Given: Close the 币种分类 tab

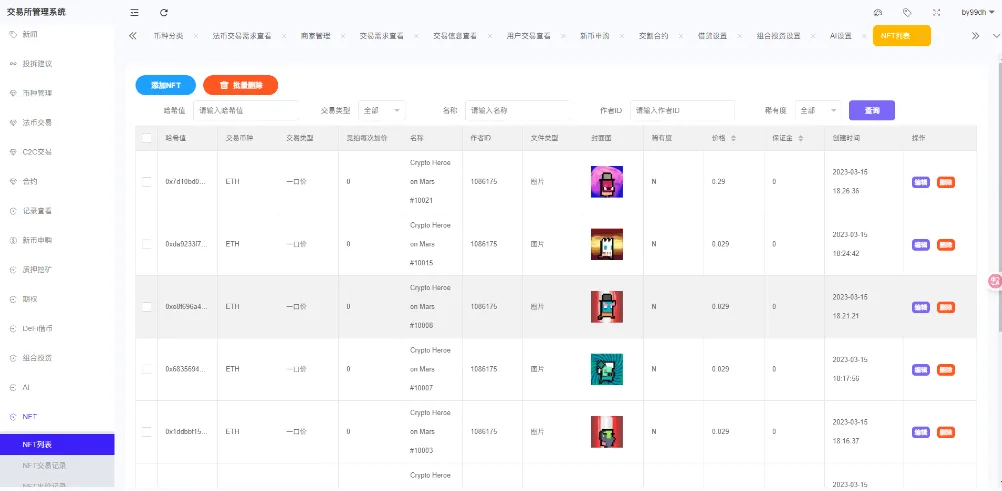Looking at the screenshot, I should [x=195, y=36].
